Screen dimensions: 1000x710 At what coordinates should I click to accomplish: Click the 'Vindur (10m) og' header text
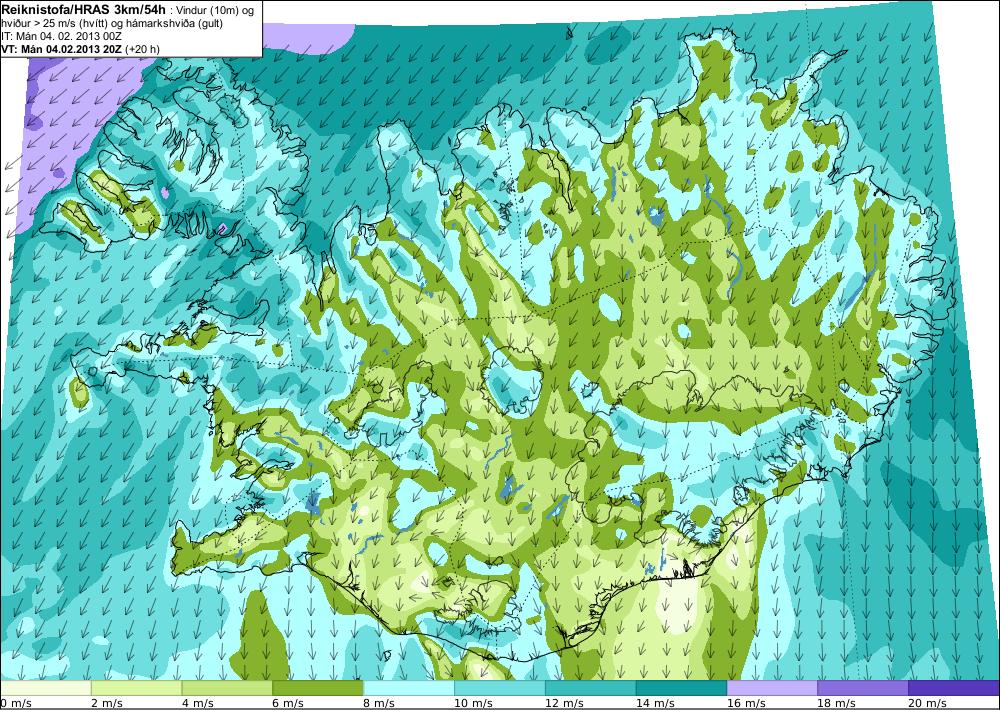pyautogui.click(x=216, y=11)
